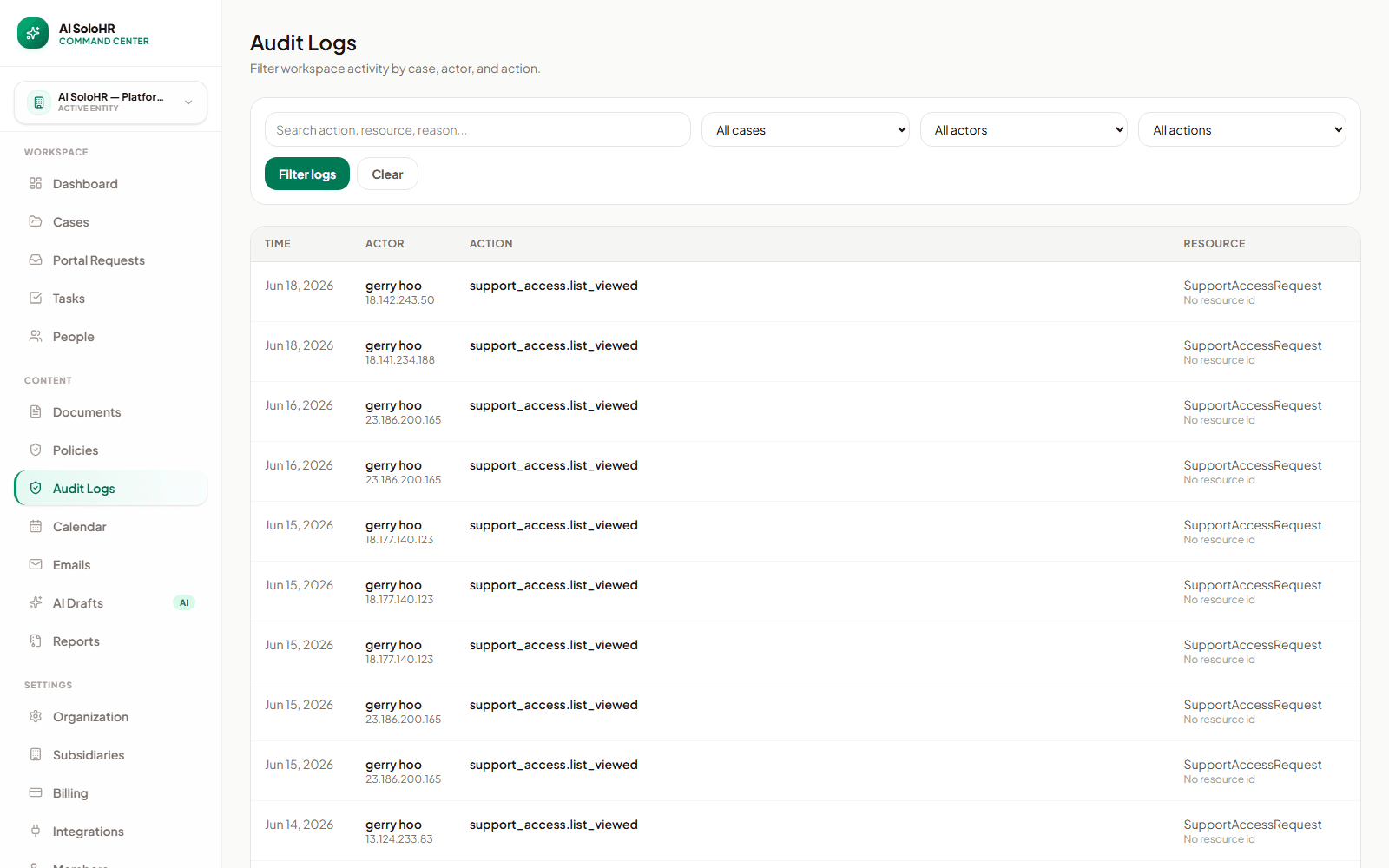Click the RESOURCE column header
The height and width of the screenshot is (868, 1389).
click(1214, 244)
